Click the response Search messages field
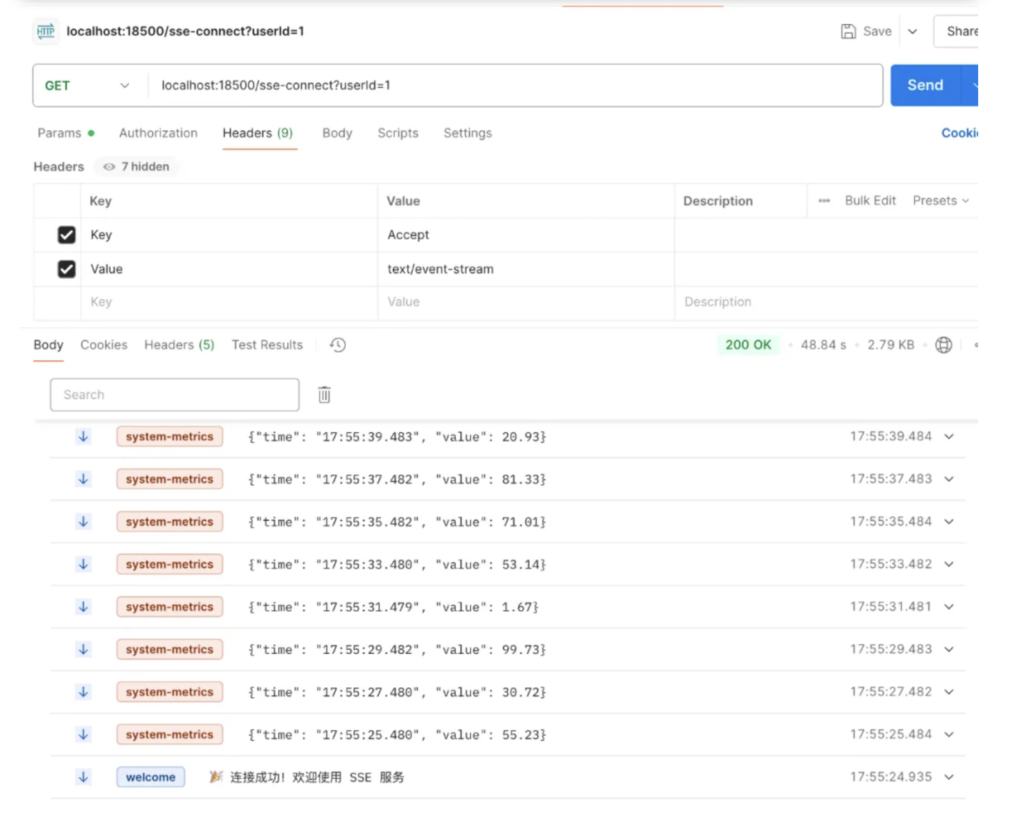Screen dimensions: 1024x830 coord(174,394)
